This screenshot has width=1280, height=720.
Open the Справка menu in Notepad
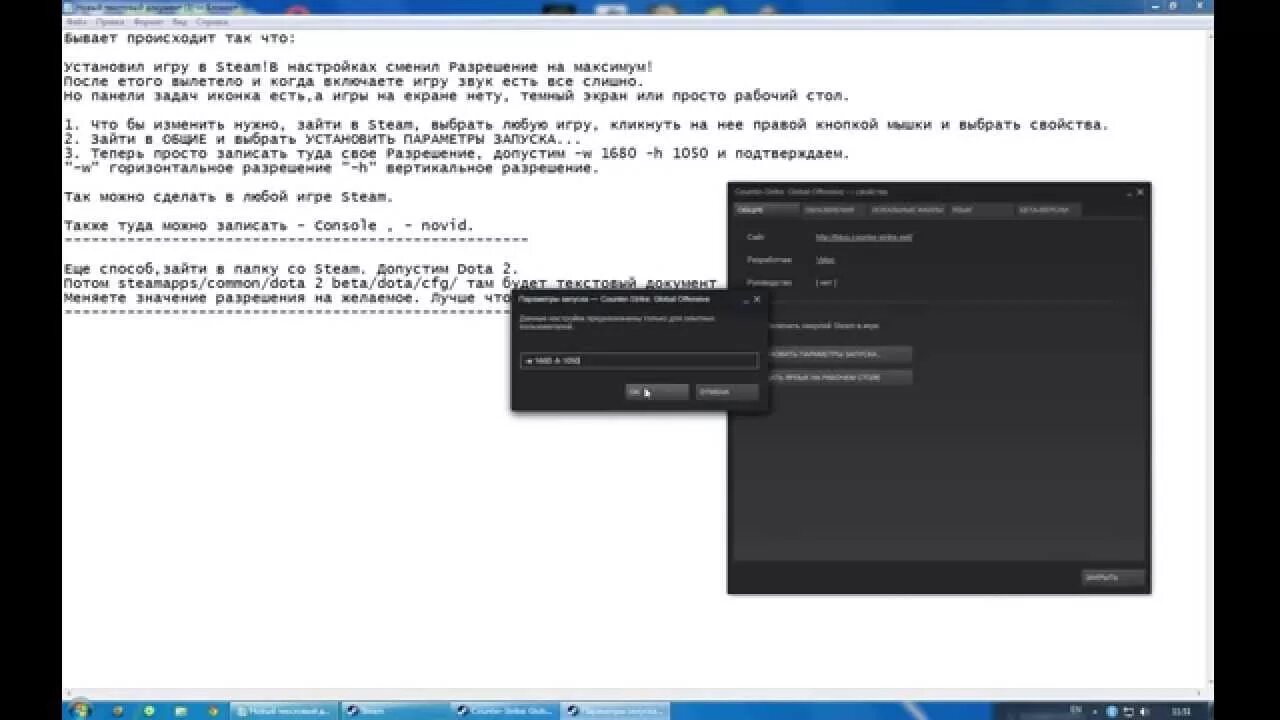coord(211,21)
